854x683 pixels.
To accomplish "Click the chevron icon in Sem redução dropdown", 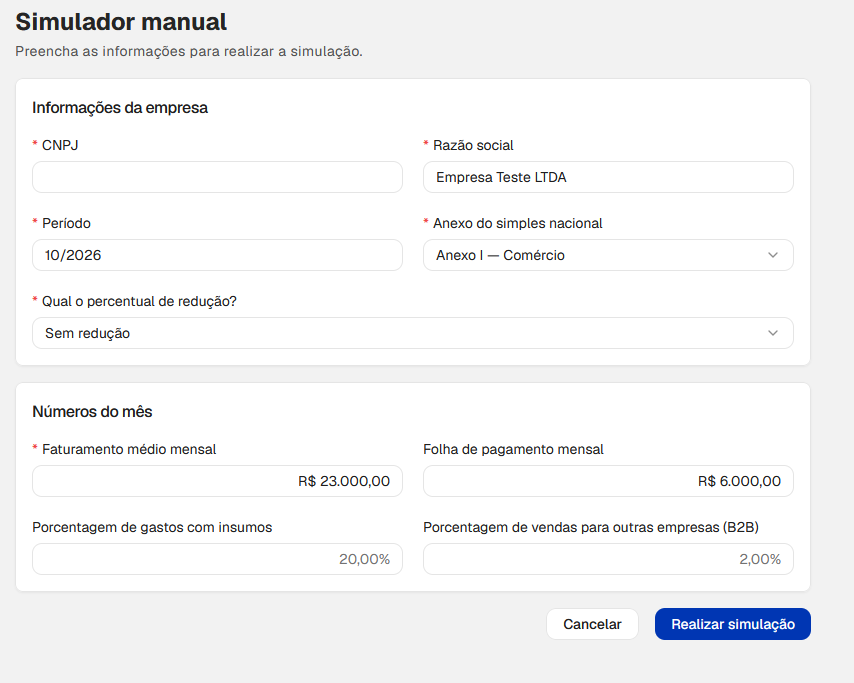I will tap(773, 333).
